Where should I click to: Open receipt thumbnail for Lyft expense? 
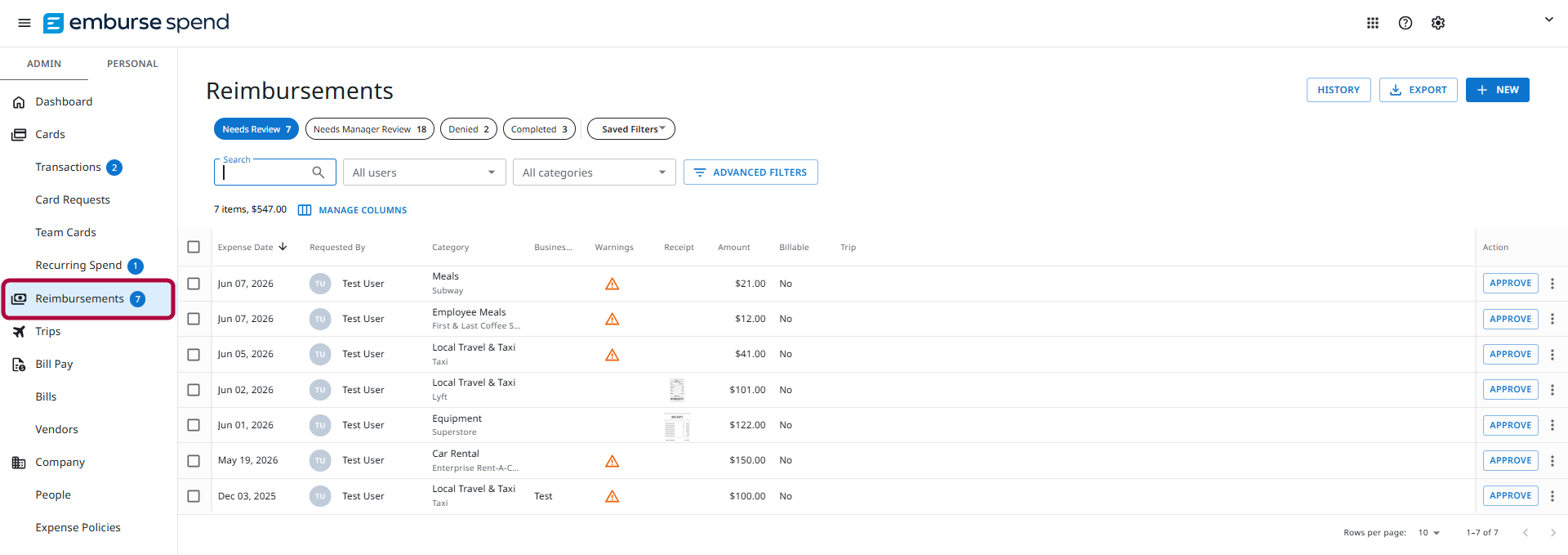pyautogui.click(x=677, y=390)
